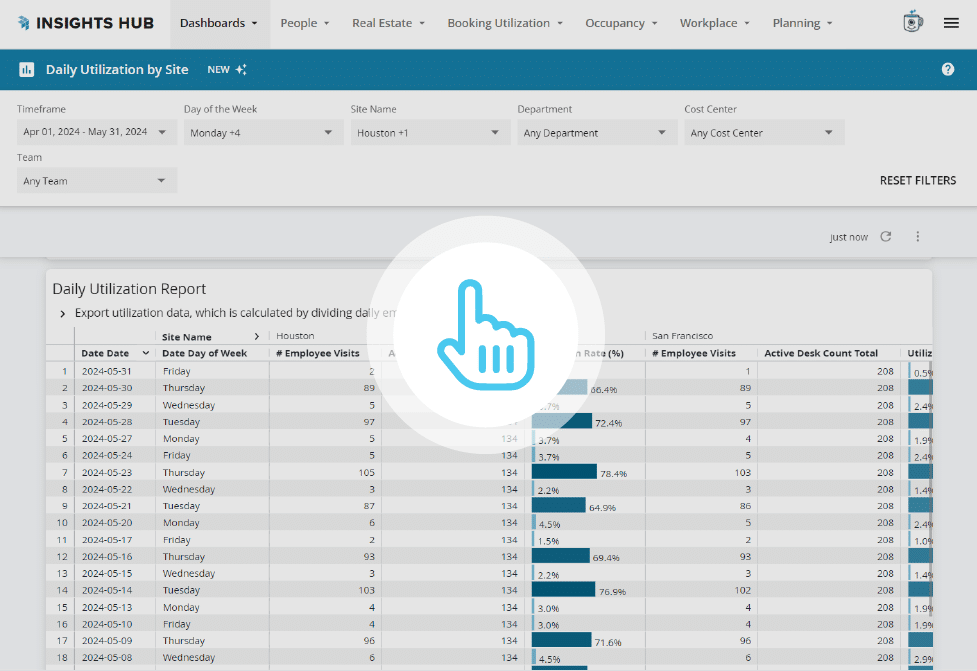Click the bar chart icon beside dashboard title
The height and width of the screenshot is (671, 977).
pos(26,69)
